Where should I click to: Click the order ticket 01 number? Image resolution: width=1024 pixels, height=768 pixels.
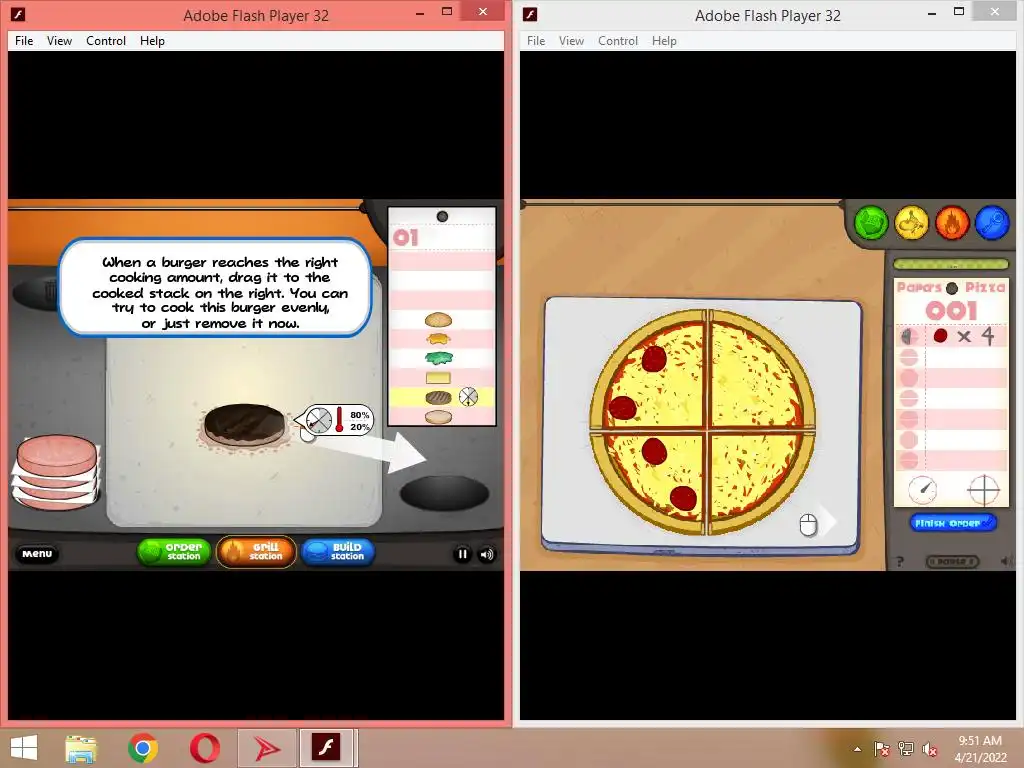[x=406, y=237]
